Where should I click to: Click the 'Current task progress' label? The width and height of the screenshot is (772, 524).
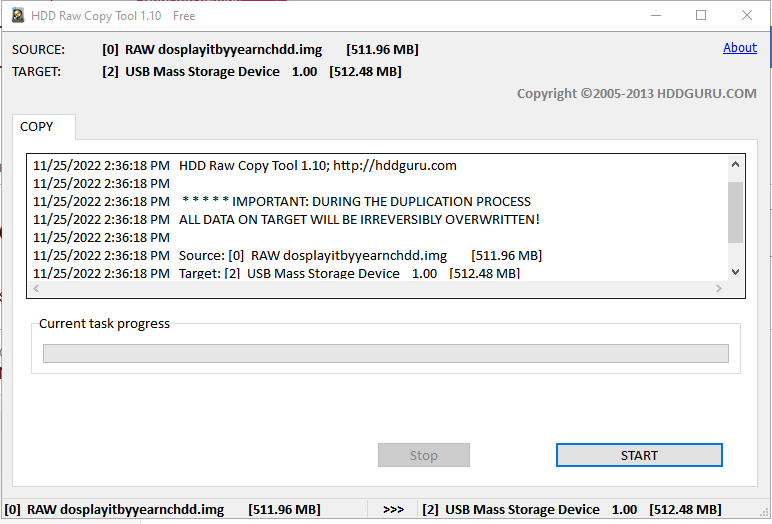click(x=104, y=324)
